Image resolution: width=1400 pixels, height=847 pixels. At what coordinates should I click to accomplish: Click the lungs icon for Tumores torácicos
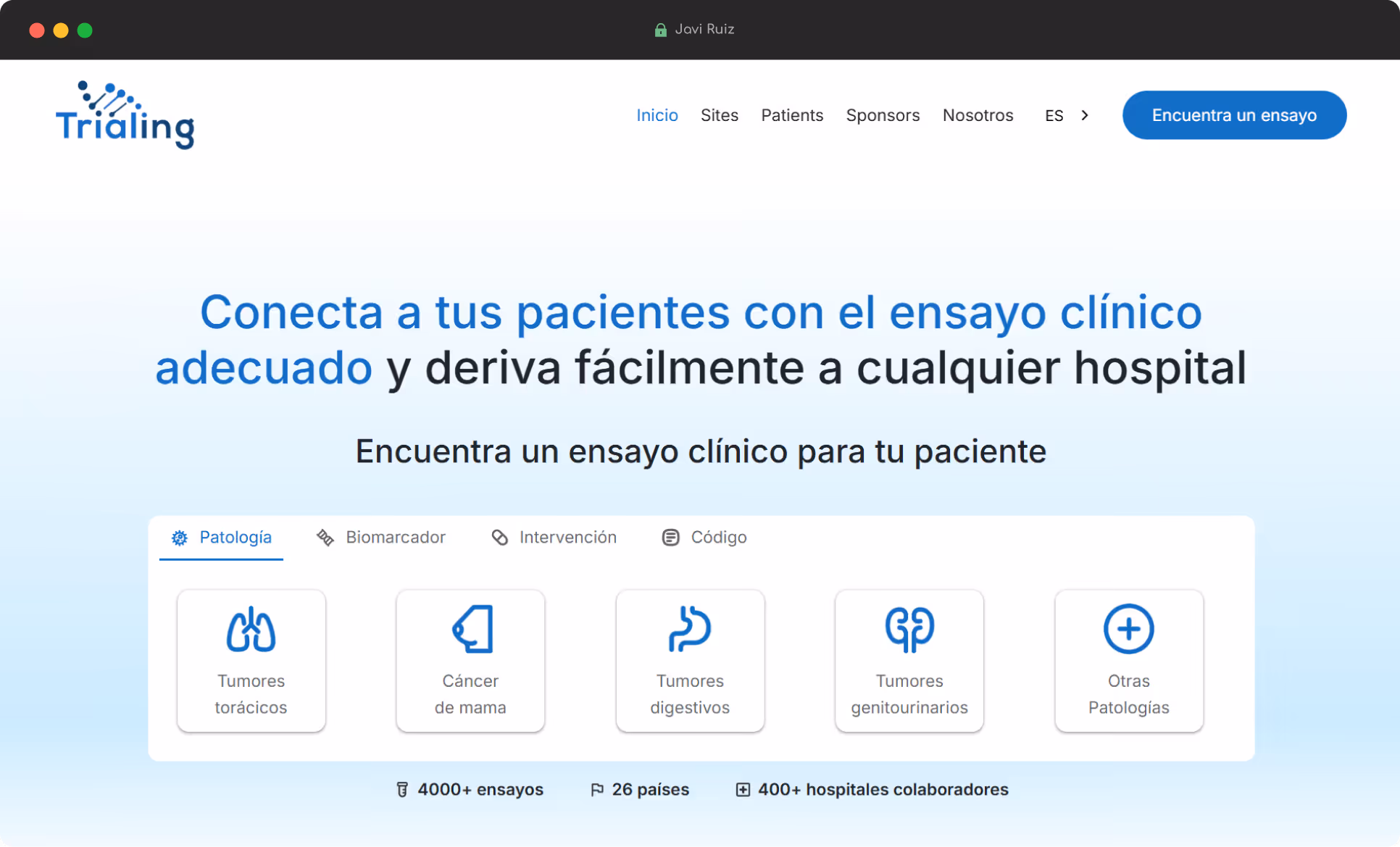pyautogui.click(x=251, y=629)
